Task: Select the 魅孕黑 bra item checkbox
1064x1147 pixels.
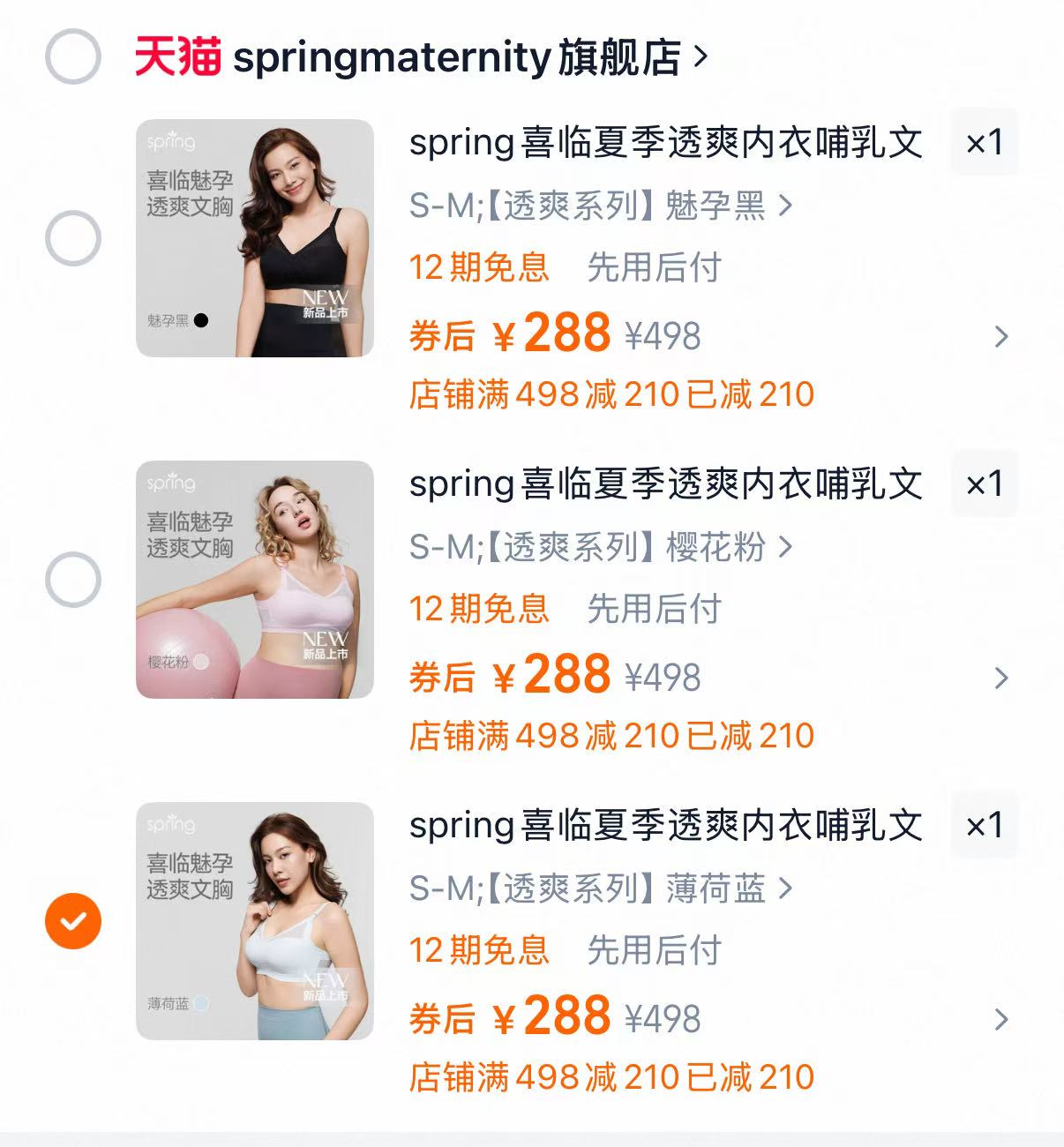Action: 73,238
